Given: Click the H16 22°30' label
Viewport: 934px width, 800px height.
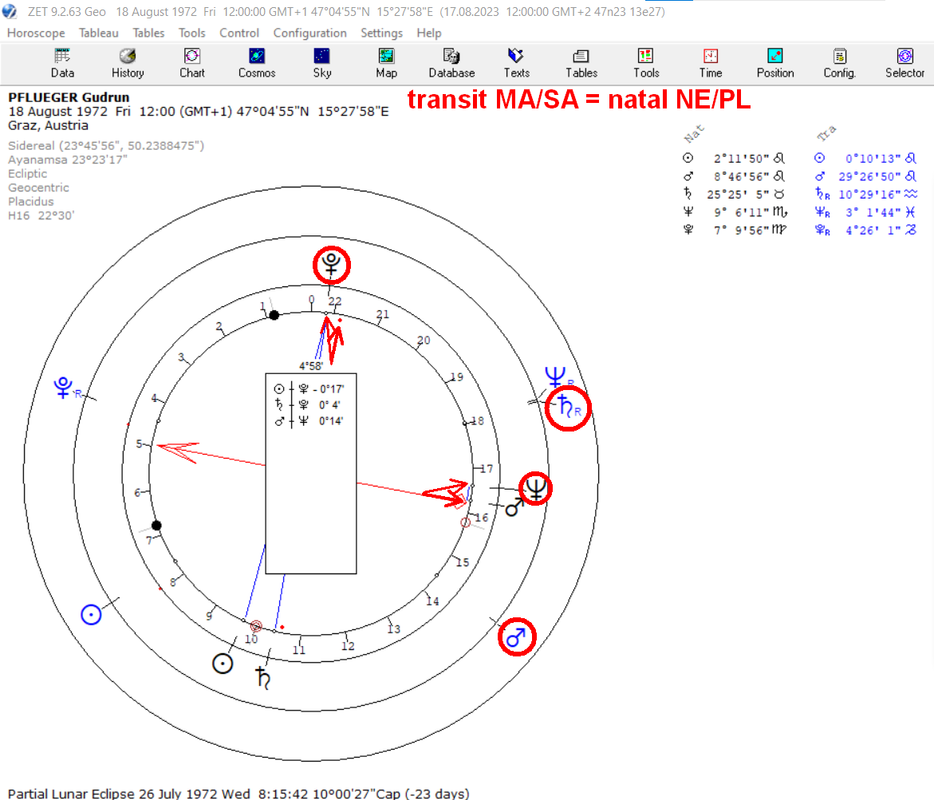Looking at the screenshot, I should click(x=41, y=216).
